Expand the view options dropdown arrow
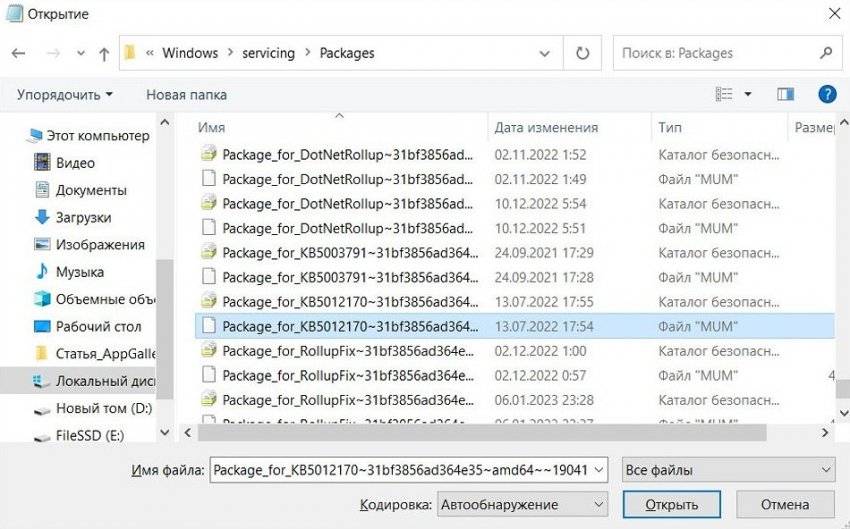Image resolution: width=850 pixels, height=529 pixels. coord(748,94)
